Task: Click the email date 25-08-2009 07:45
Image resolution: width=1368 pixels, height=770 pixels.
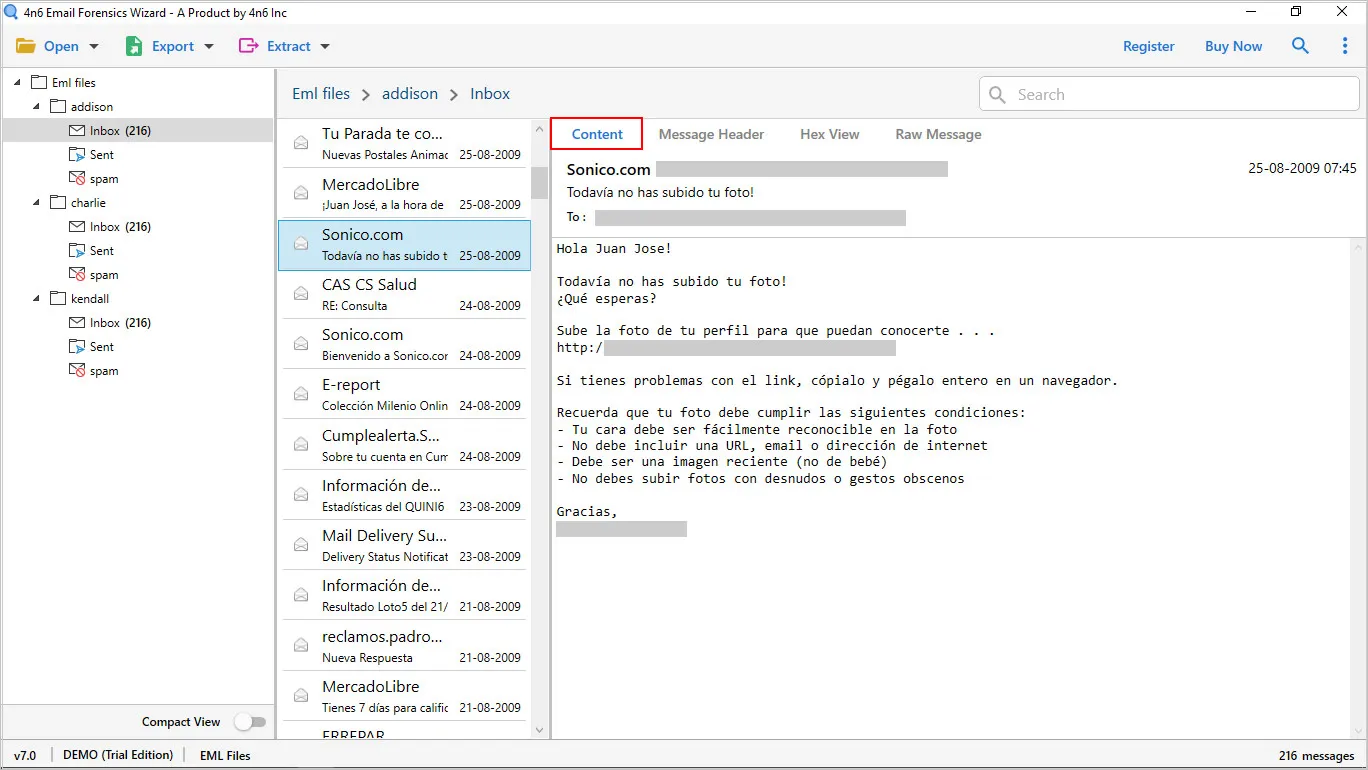Action: (1302, 168)
